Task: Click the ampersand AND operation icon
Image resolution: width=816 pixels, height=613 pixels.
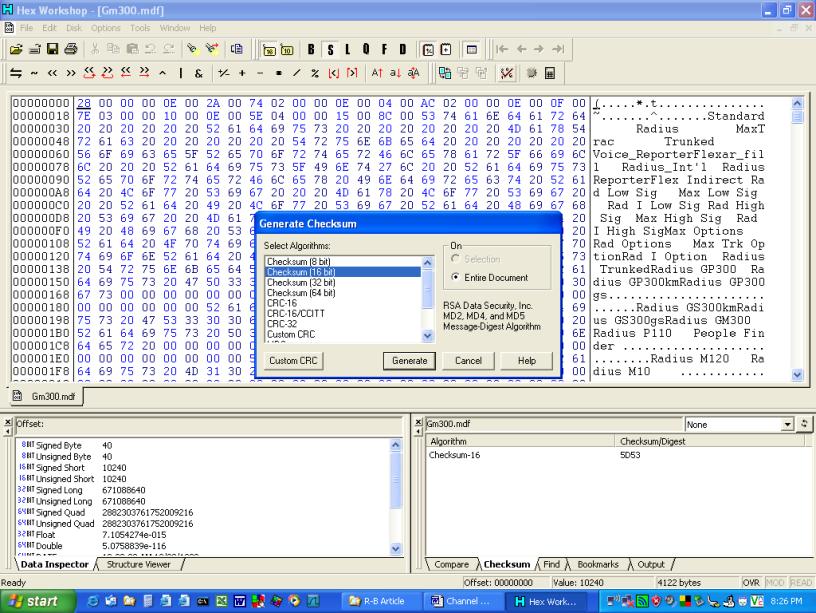Action: point(199,73)
